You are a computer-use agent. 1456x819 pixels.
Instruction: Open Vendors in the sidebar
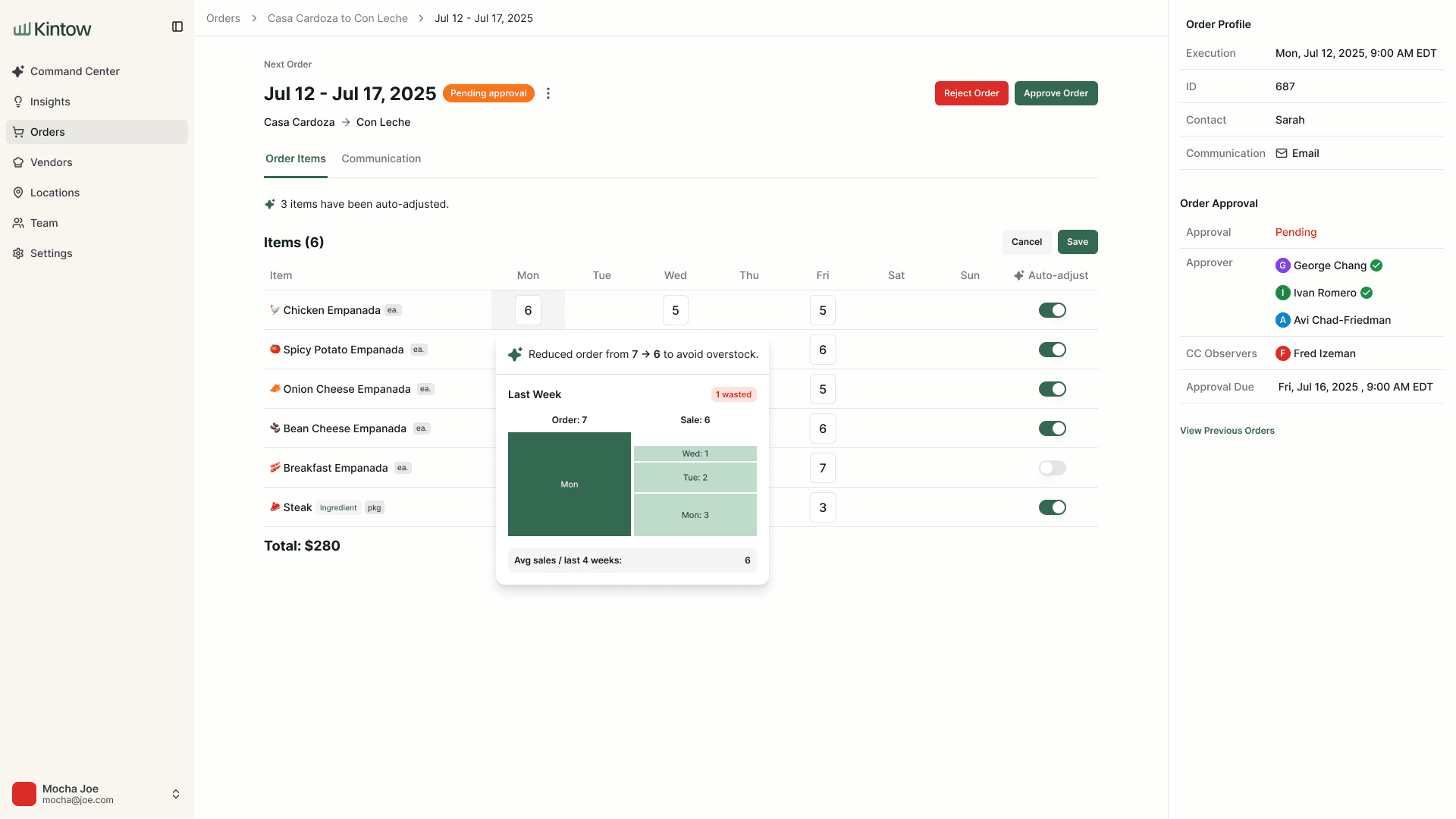tap(51, 162)
